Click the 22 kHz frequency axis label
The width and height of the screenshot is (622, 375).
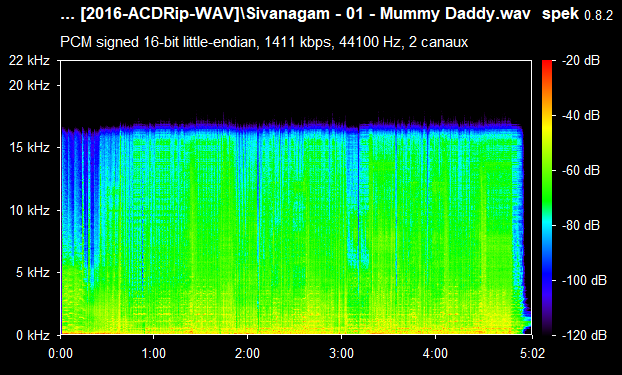29,61
